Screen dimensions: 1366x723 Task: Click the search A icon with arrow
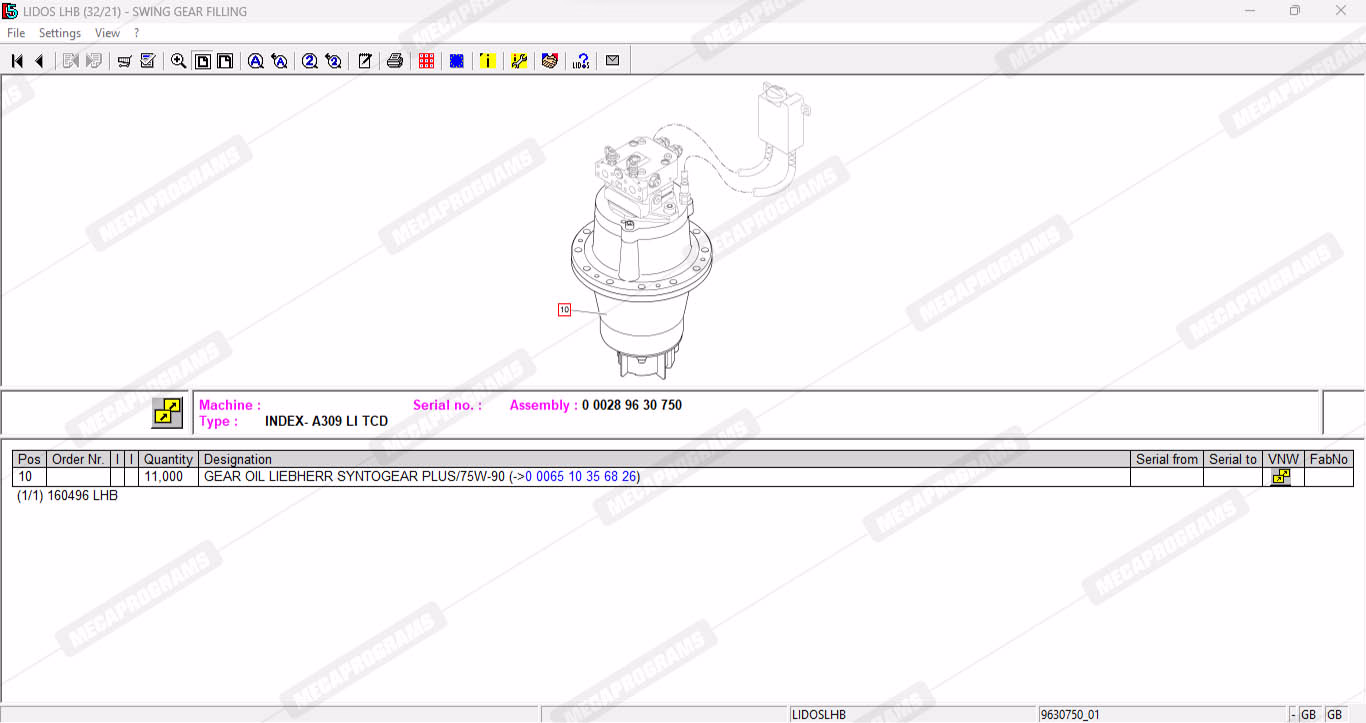(280, 61)
